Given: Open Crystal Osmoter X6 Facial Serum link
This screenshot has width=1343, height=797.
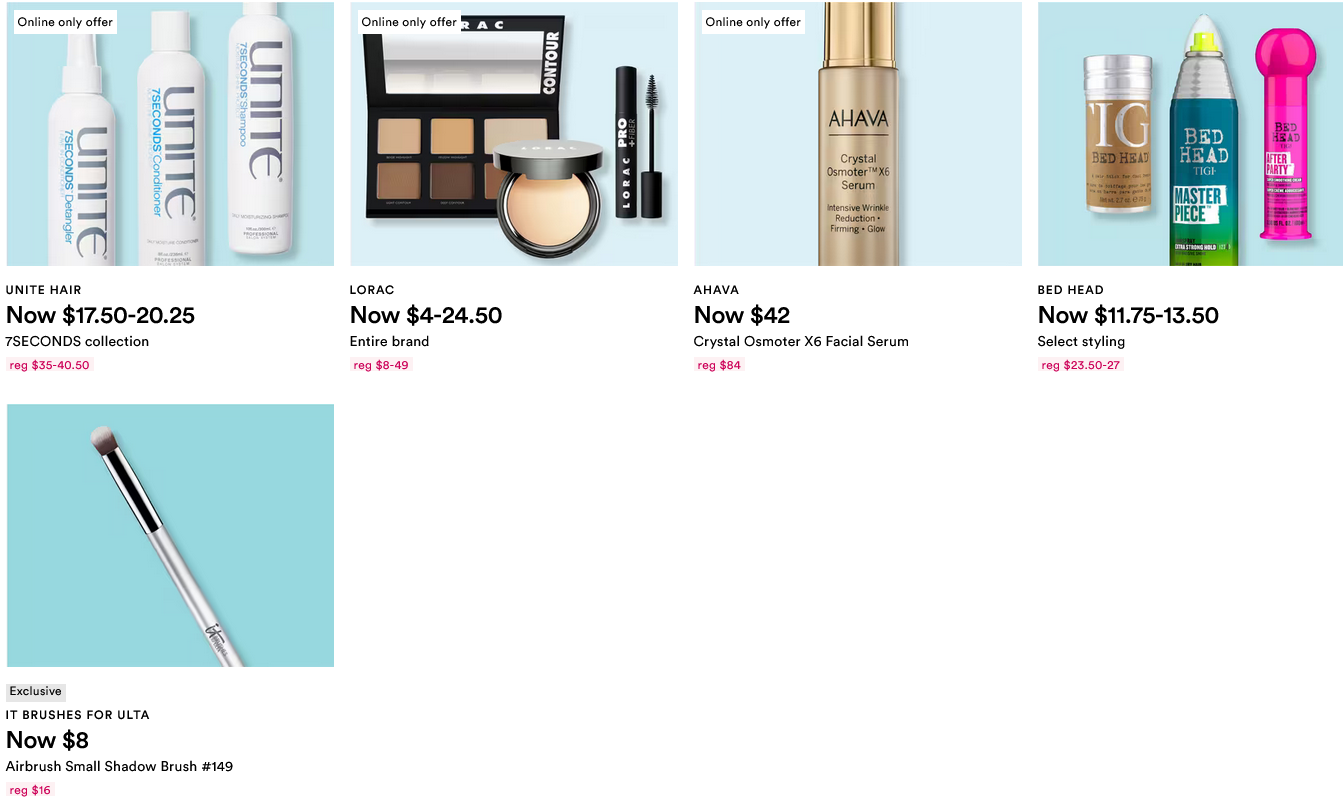Looking at the screenshot, I should [801, 341].
